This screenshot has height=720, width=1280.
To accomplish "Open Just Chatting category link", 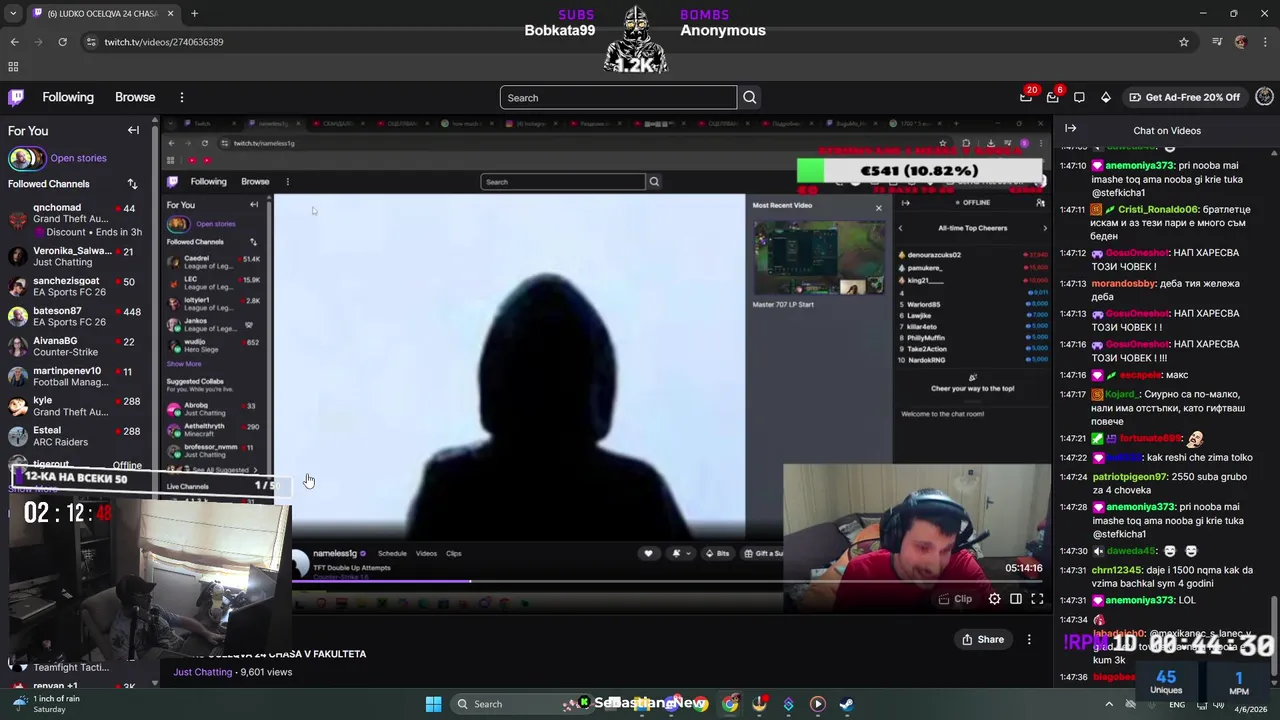I will pyautogui.click(x=203, y=672).
